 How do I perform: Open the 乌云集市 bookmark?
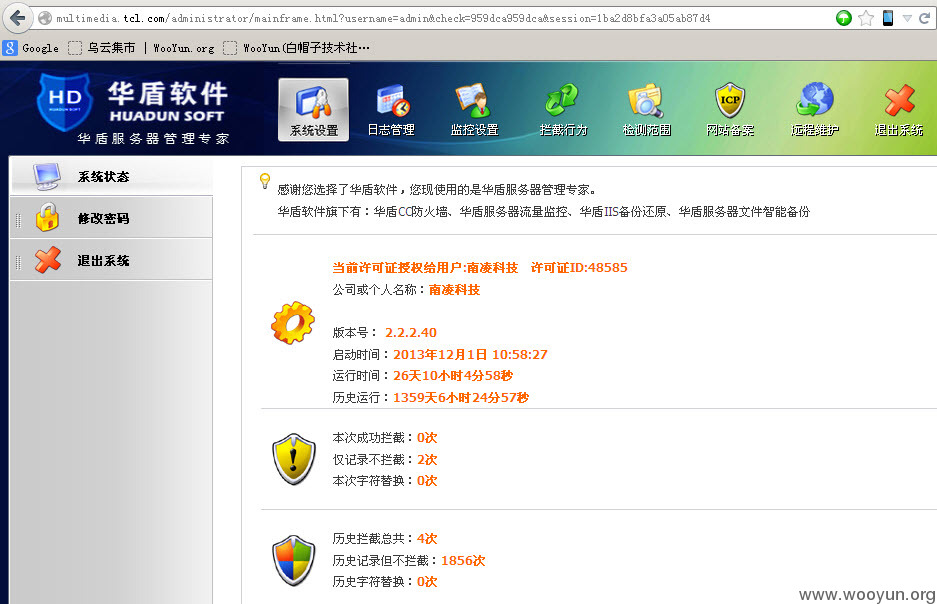[x=102, y=48]
